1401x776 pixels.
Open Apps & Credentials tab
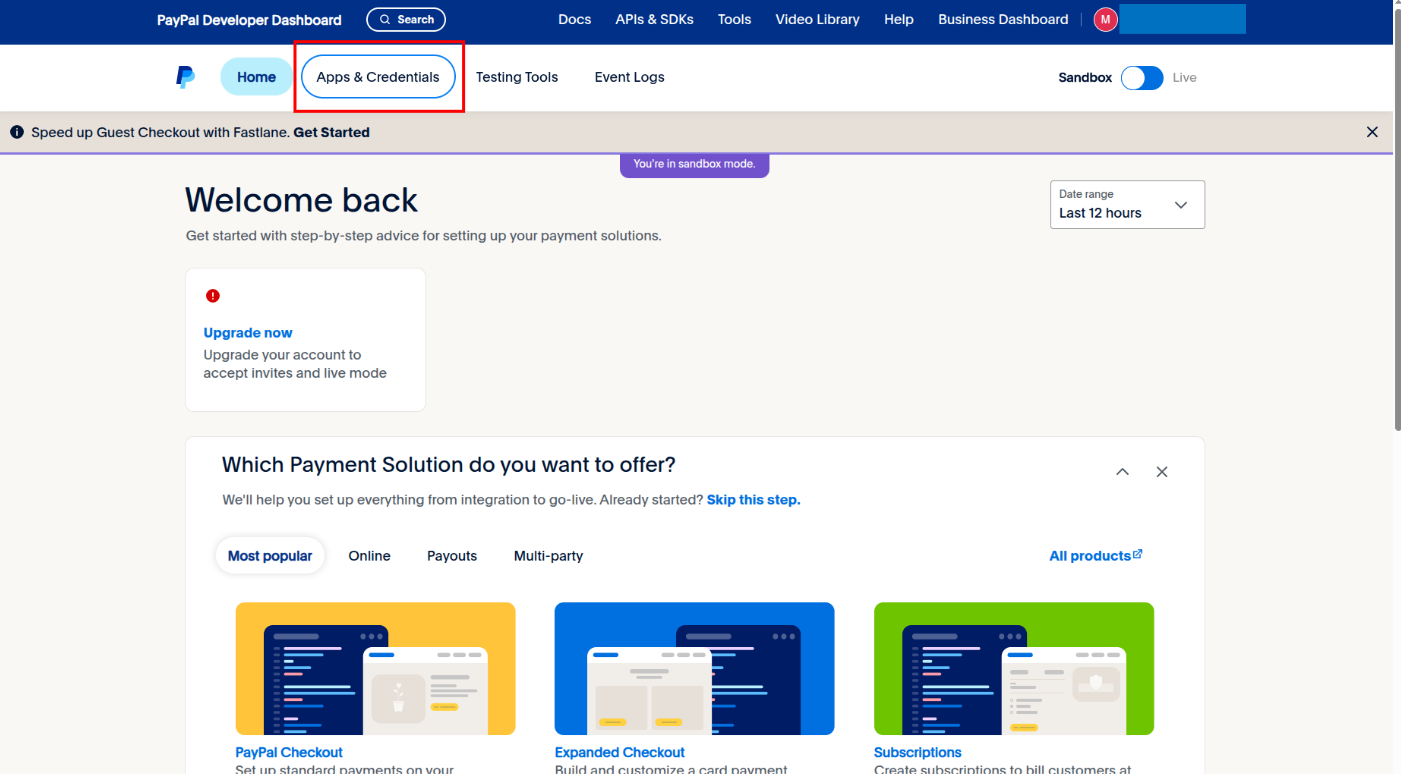(378, 77)
